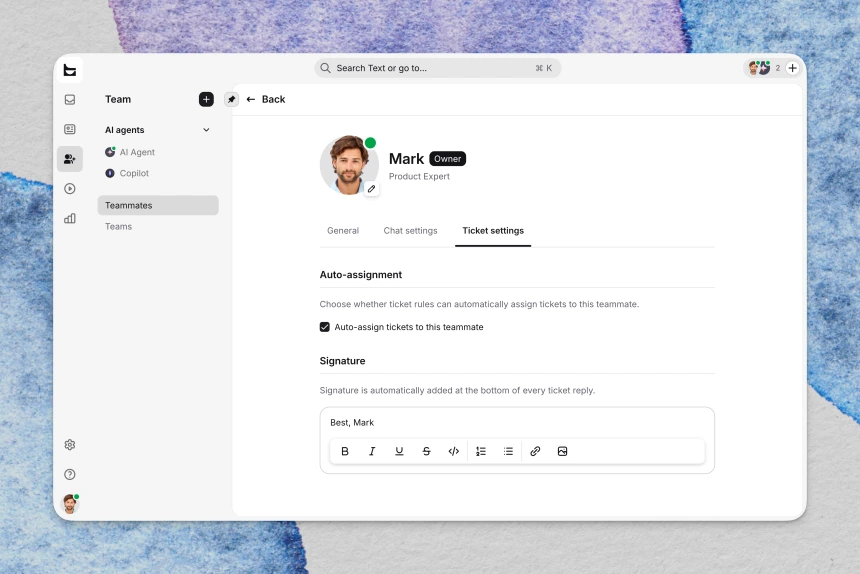Open the settings gear in sidebar
The width and height of the screenshot is (860, 574).
70,445
